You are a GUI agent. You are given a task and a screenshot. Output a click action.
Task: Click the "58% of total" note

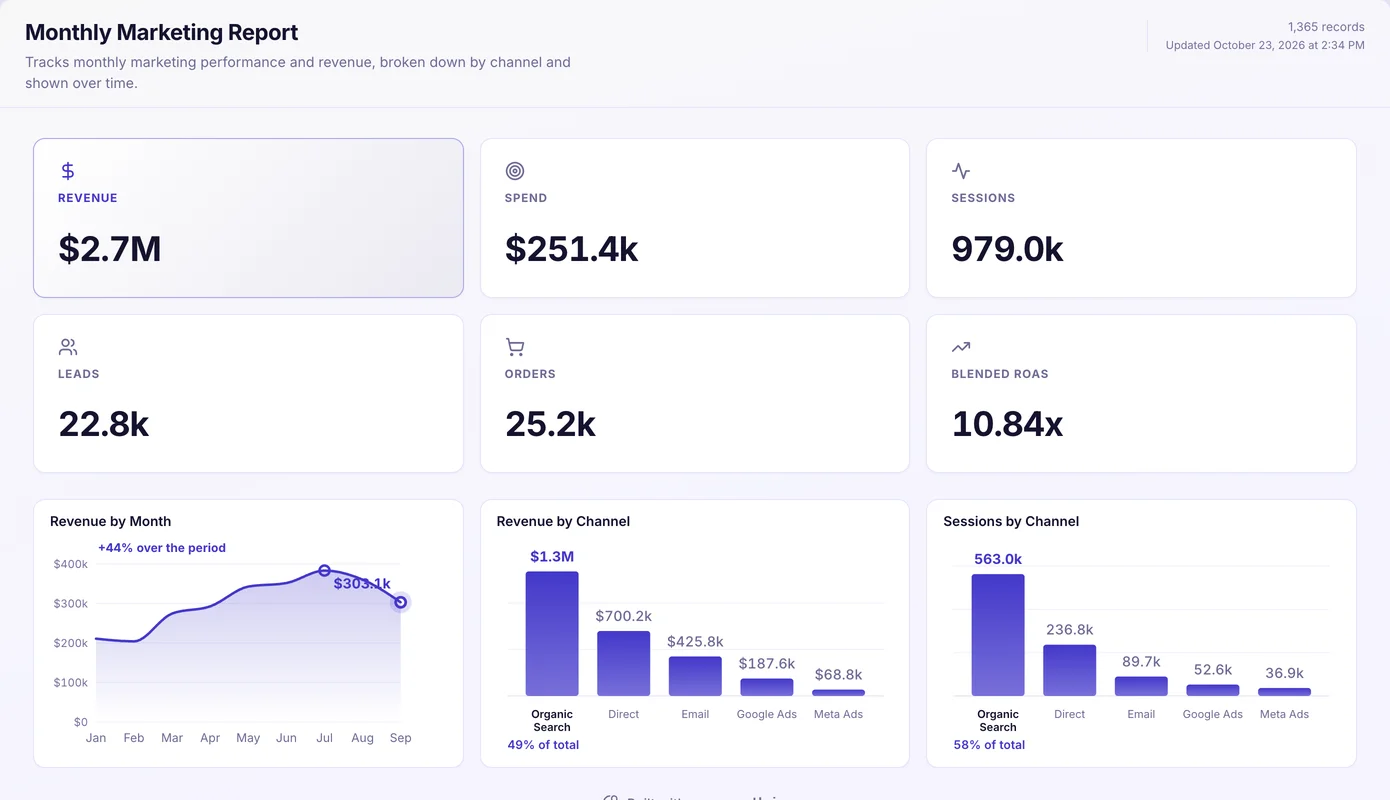click(x=989, y=745)
